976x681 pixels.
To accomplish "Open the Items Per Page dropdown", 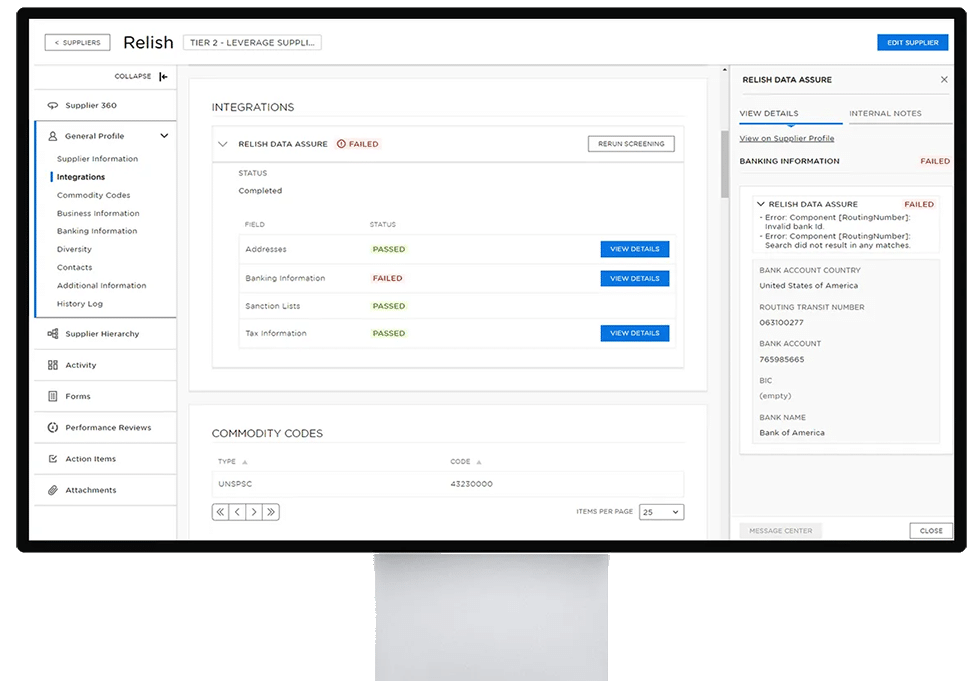I will click(662, 512).
